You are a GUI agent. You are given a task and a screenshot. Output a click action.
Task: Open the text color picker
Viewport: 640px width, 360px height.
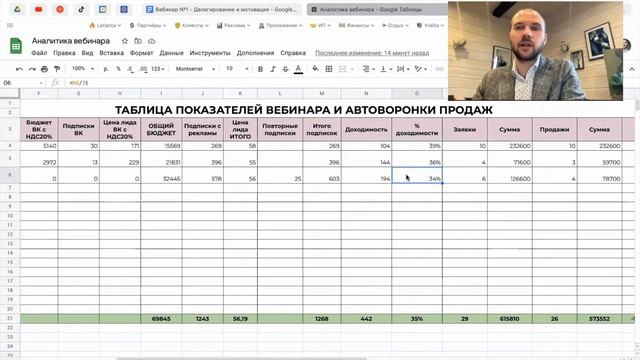click(x=298, y=69)
